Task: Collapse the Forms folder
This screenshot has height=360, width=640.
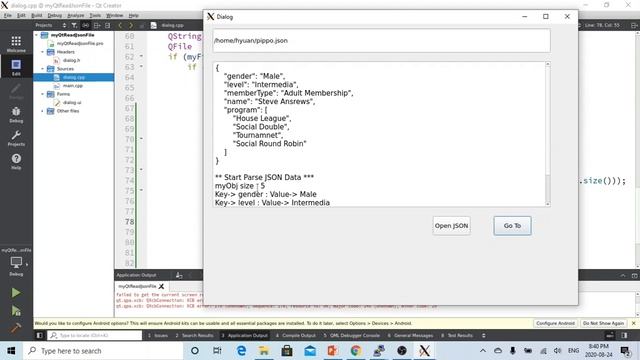Action: coord(42,94)
